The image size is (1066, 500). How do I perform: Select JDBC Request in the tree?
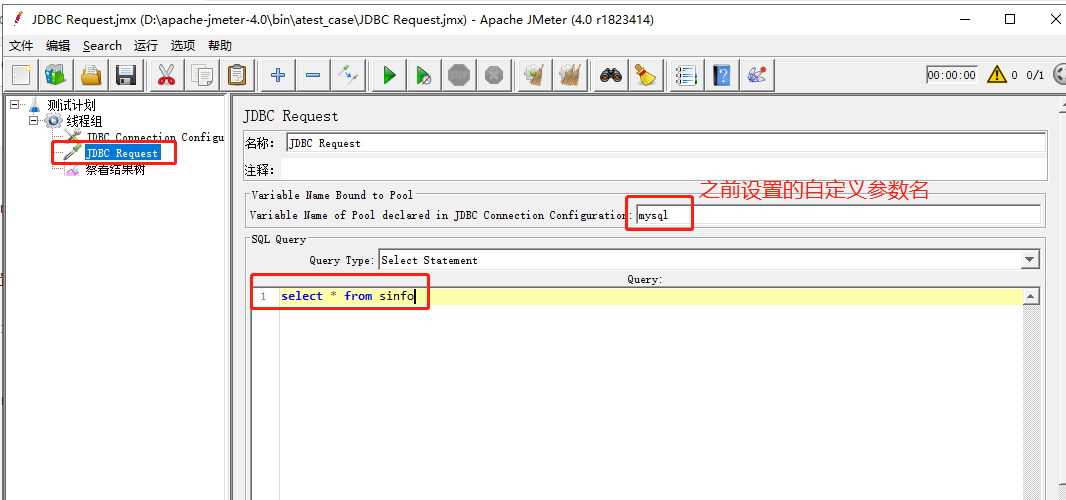tap(122, 153)
